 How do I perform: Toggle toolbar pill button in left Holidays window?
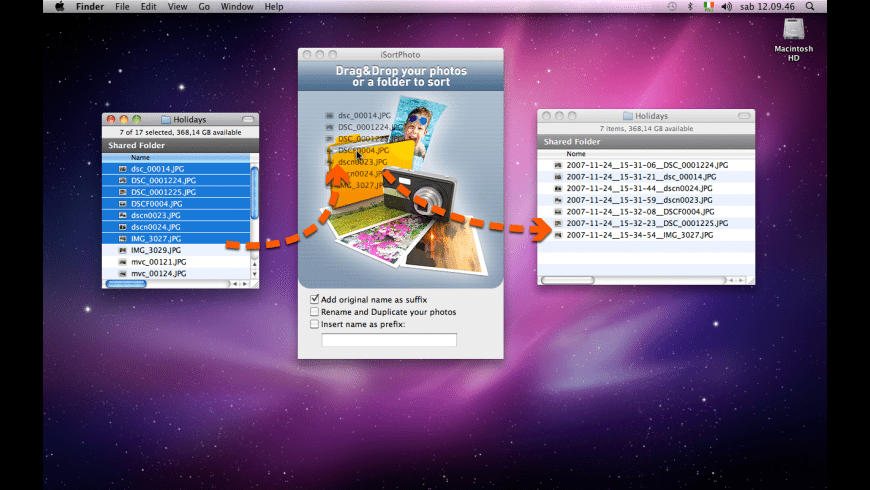[248, 119]
